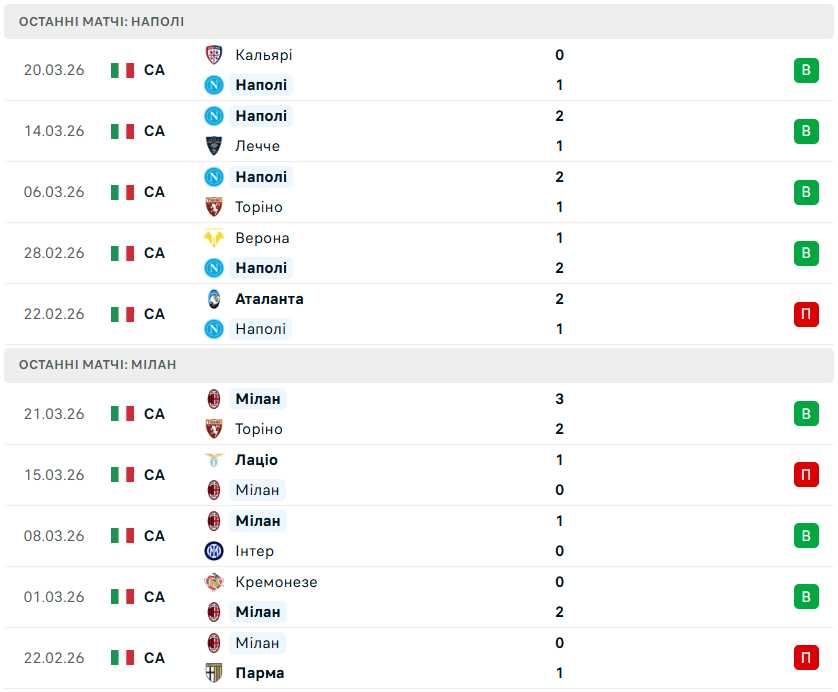Click the Atalanta club crest icon
838x692 pixels.
pos(214,299)
